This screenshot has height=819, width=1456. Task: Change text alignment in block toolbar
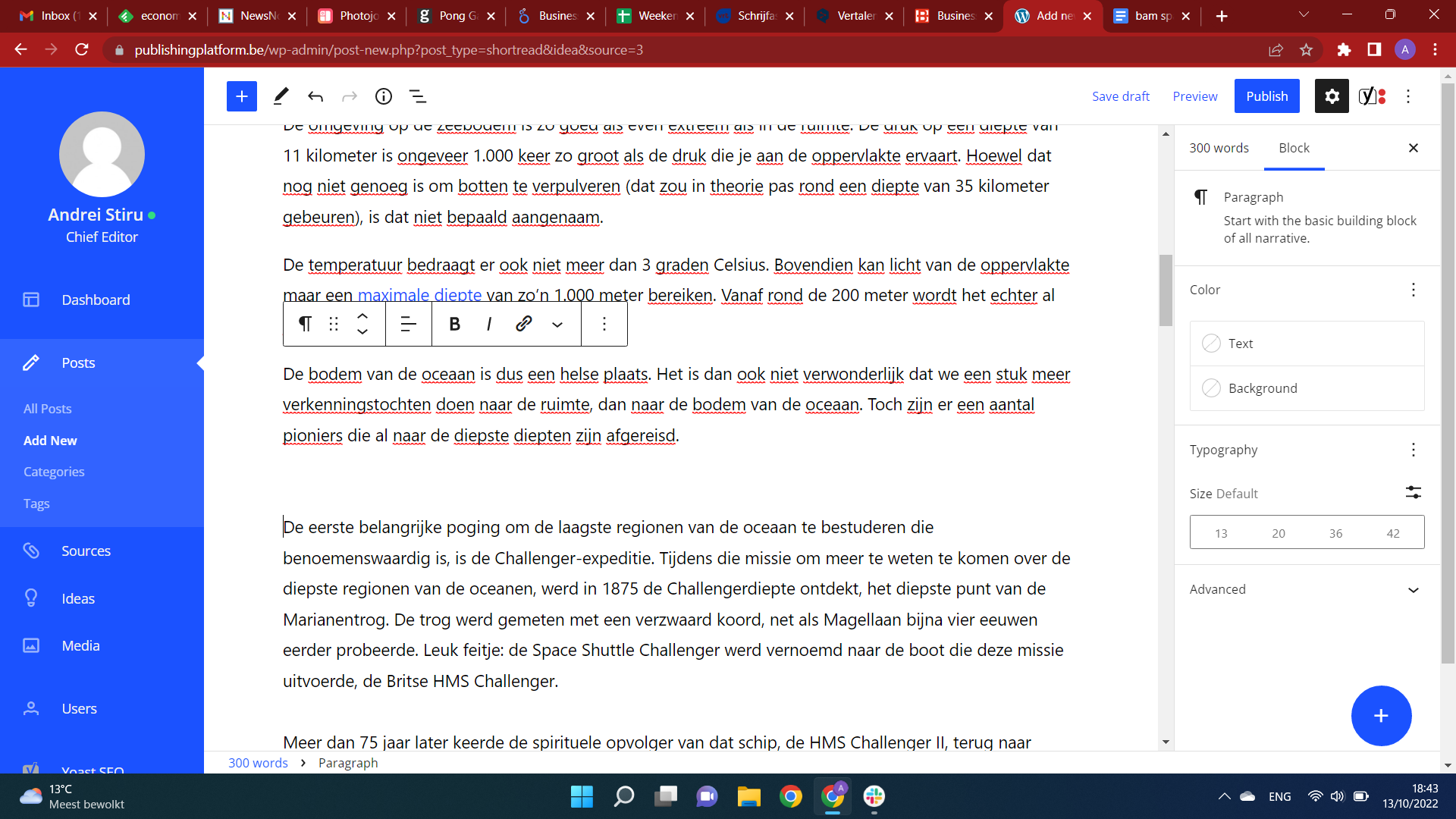click(x=408, y=325)
